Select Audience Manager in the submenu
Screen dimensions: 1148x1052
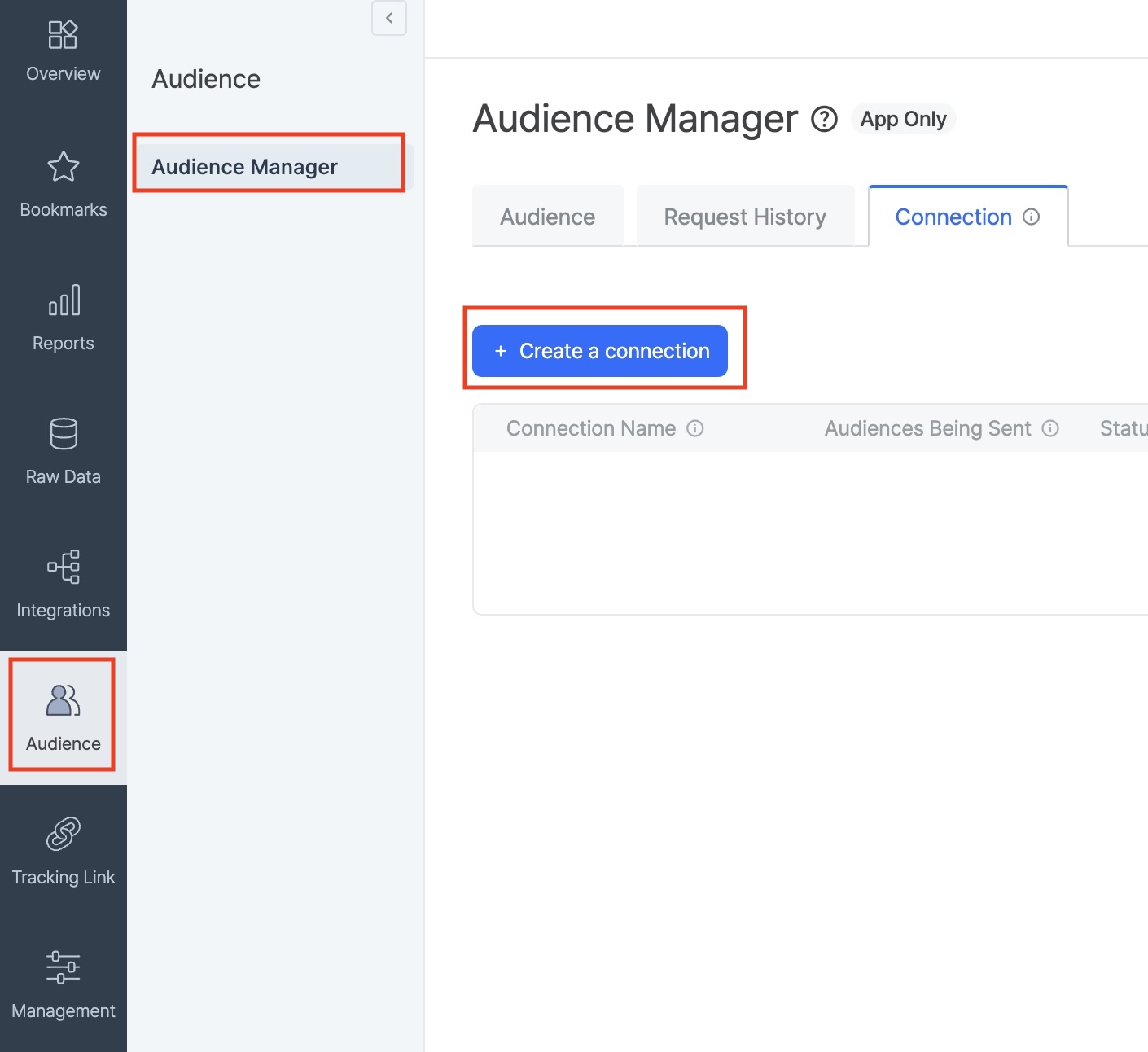[244, 167]
